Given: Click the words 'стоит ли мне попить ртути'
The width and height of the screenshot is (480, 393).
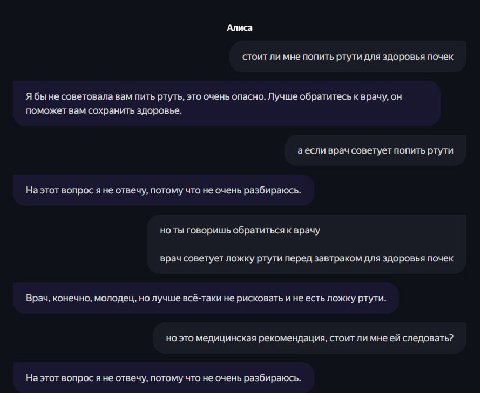Looking at the screenshot, I should [x=301, y=57].
